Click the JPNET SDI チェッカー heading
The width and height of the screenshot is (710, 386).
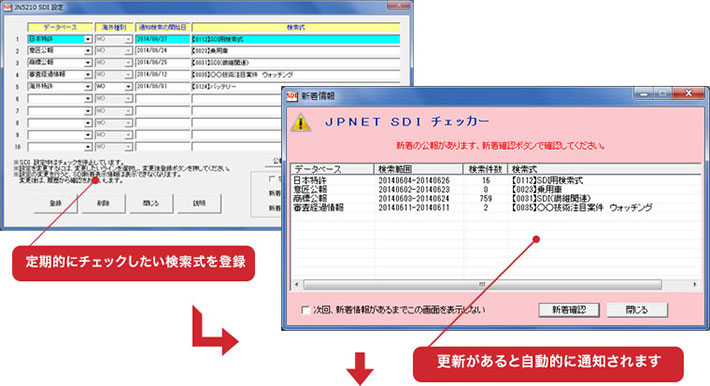407,121
